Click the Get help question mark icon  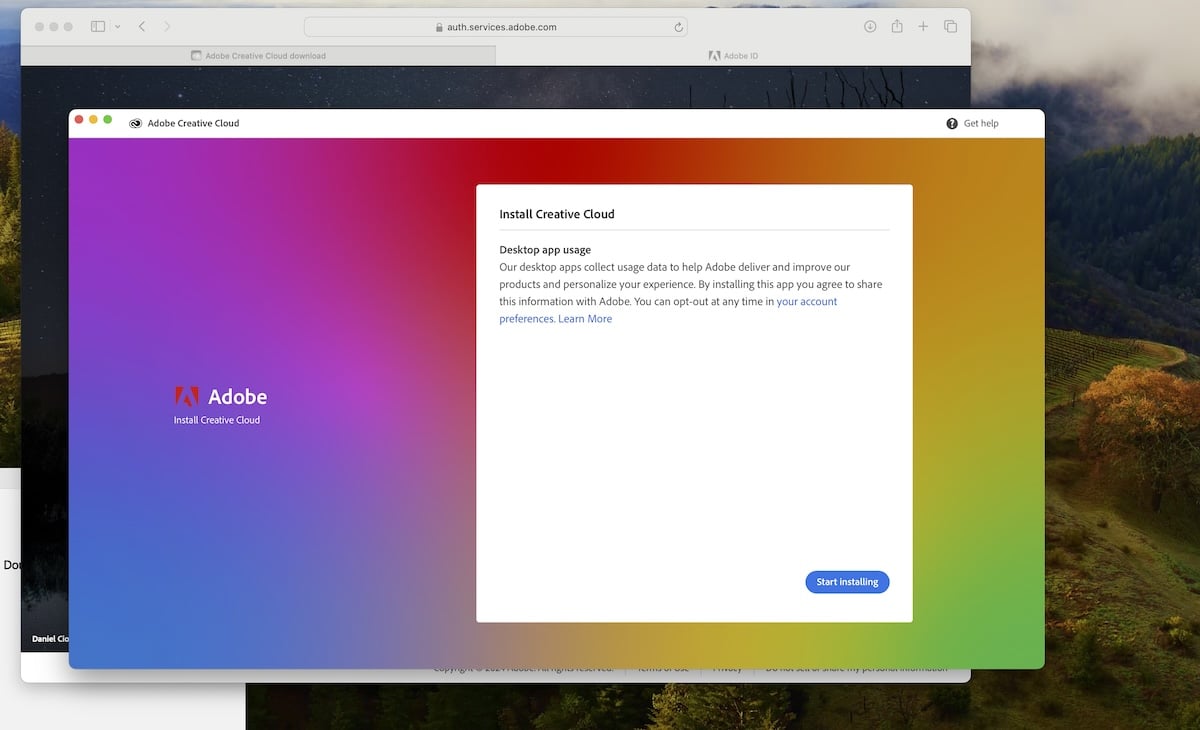point(951,123)
